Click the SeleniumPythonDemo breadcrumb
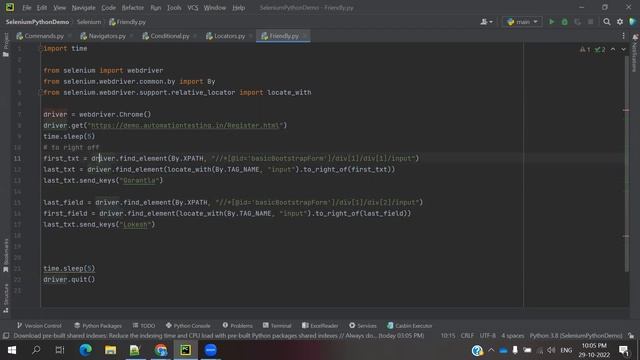 click(37, 22)
